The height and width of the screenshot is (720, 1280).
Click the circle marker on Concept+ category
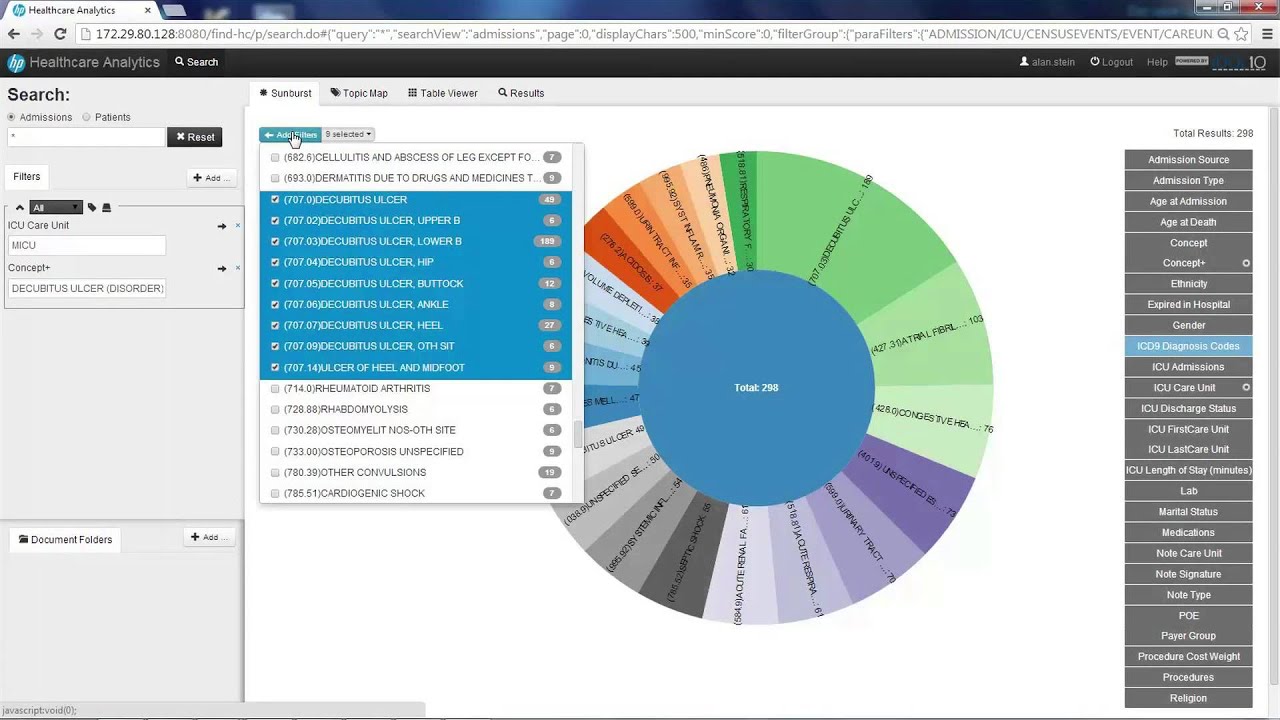(x=1246, y=263)
